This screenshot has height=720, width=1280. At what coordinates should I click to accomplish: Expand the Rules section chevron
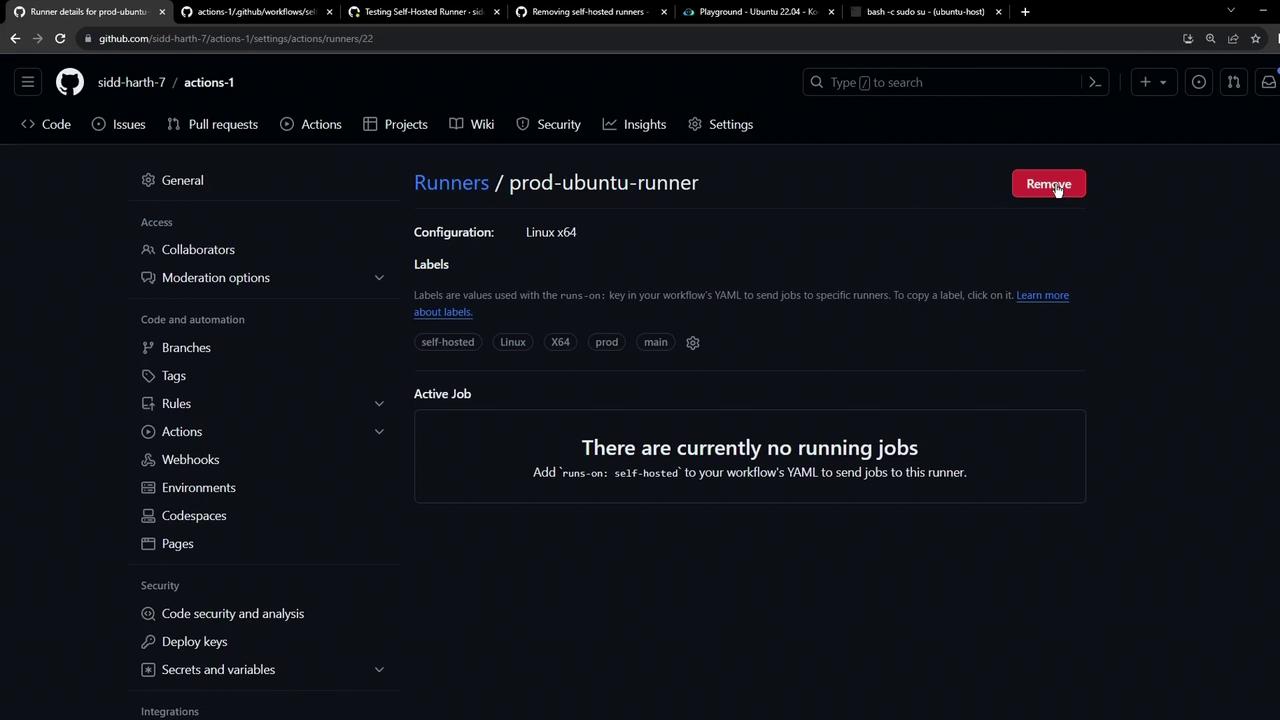tap(379, 404)
